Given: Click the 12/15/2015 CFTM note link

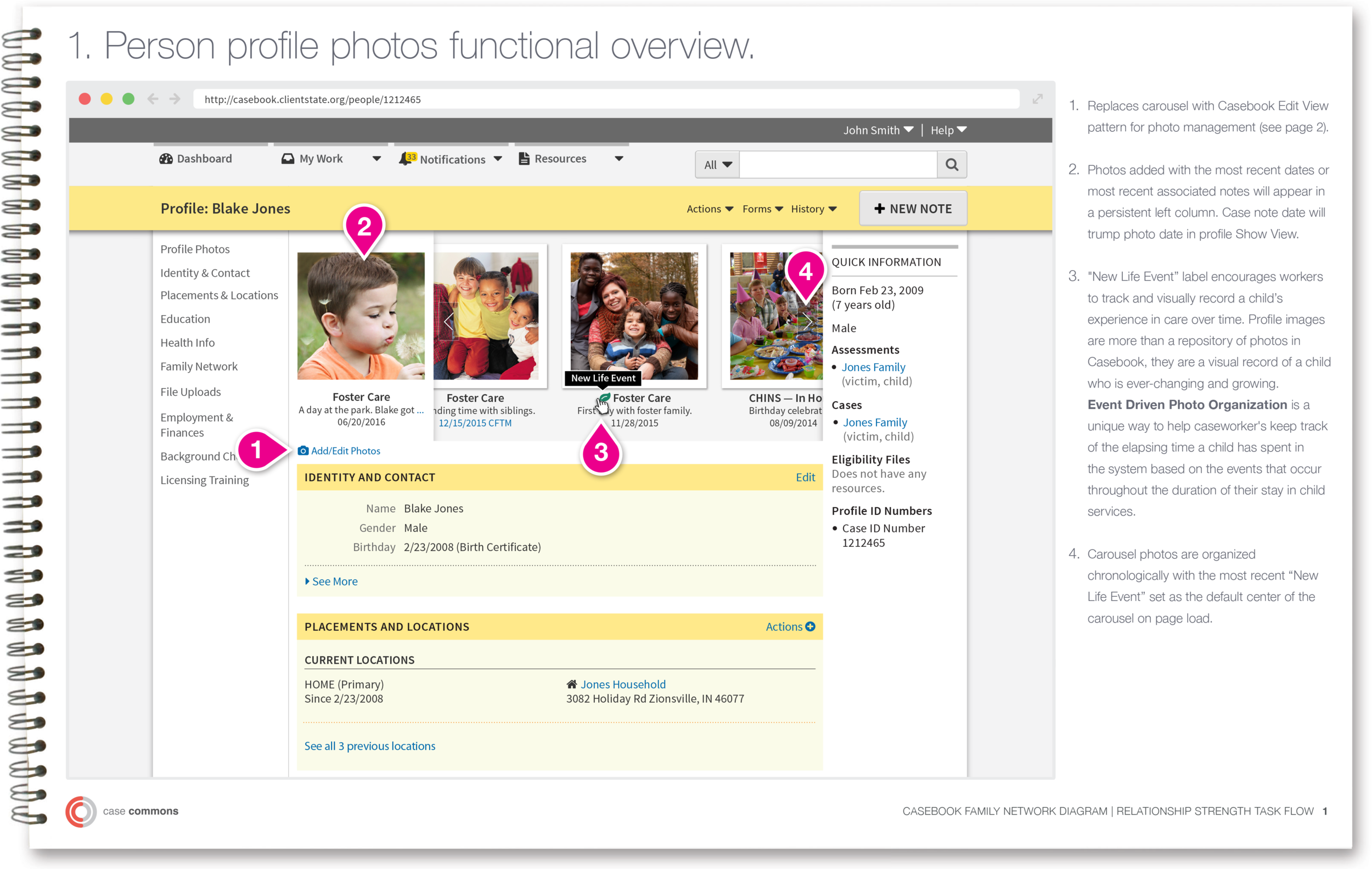Looking at the screenshot, I should (x=475, y=423).
